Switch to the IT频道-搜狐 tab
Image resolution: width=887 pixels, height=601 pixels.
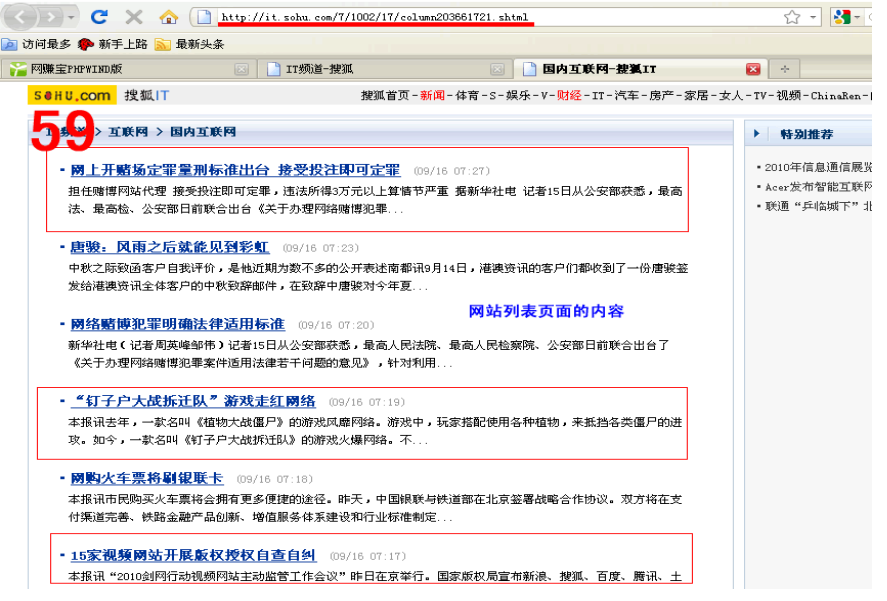point(384,69)
